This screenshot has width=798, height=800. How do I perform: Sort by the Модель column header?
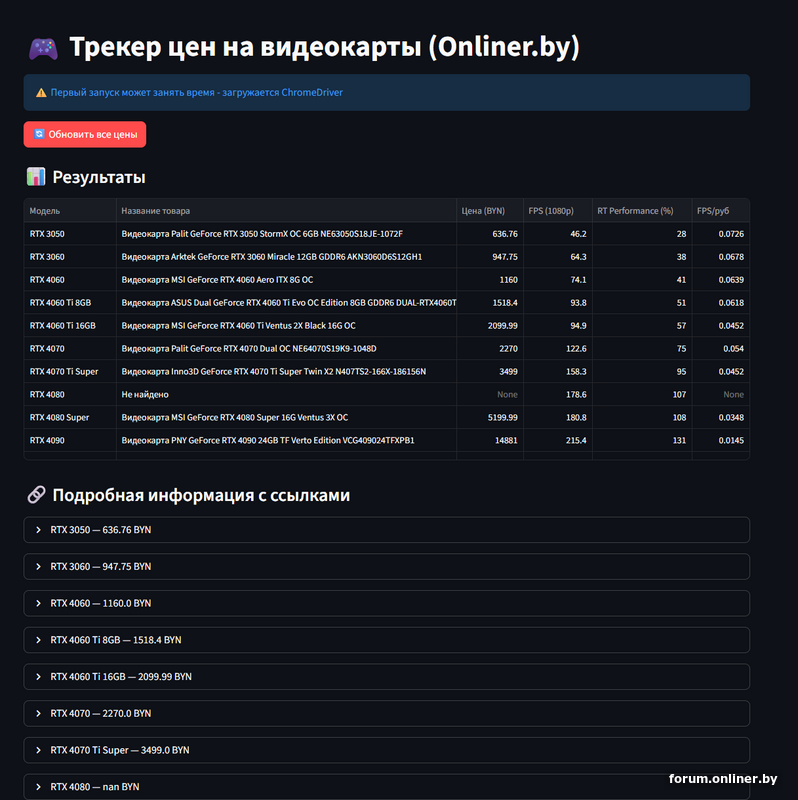pos(70,211)
